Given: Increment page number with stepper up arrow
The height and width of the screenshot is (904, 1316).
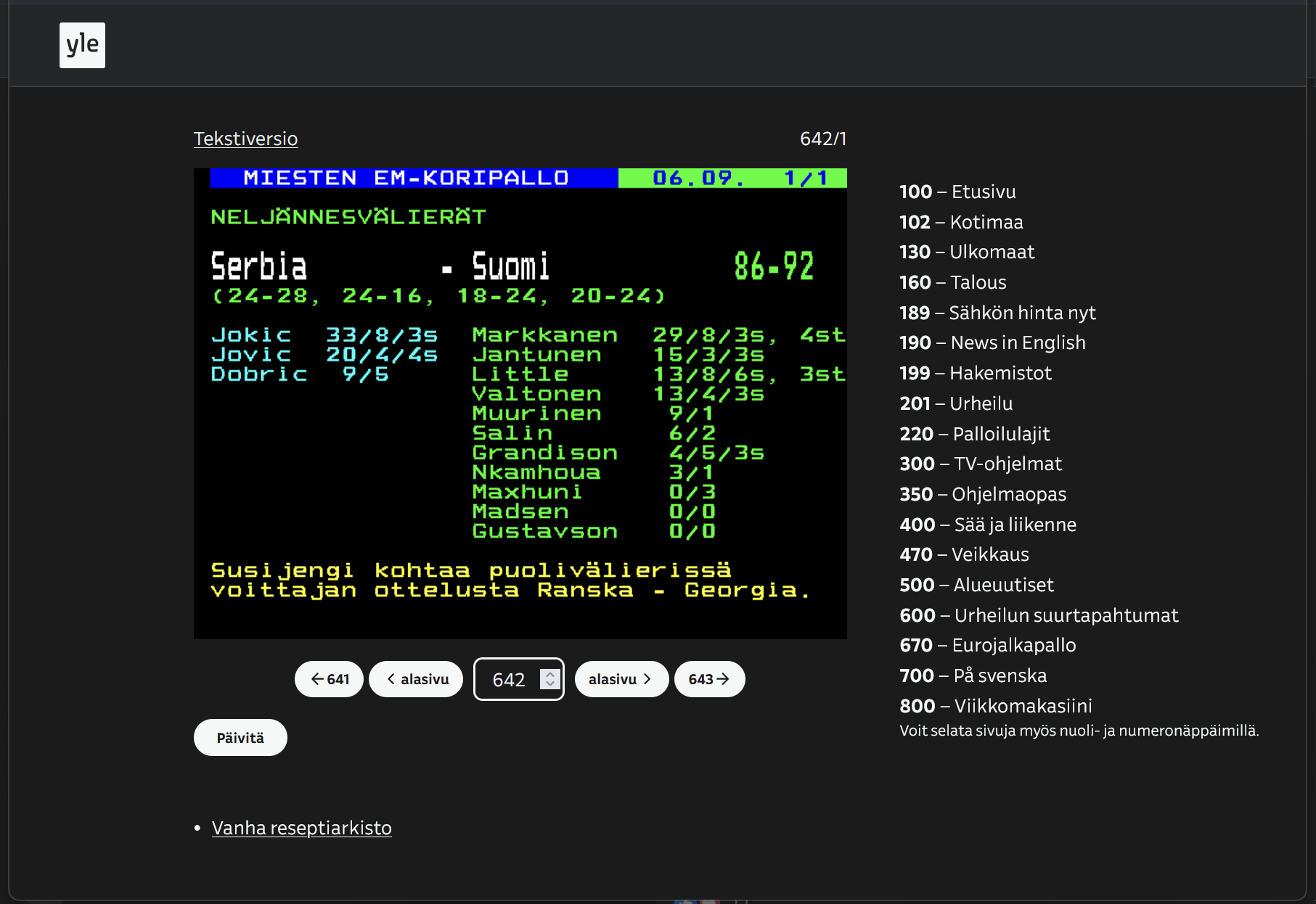Looking at the screenshot, I should pos(550,674).
